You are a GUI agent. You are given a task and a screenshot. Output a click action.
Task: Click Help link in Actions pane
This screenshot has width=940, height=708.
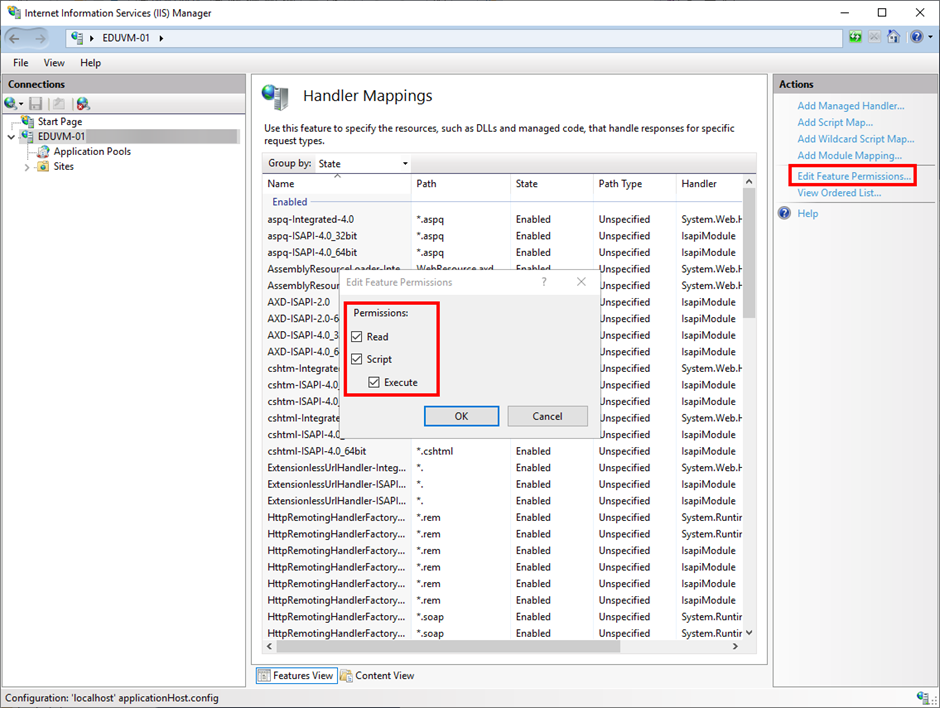[x=808, y=213]
